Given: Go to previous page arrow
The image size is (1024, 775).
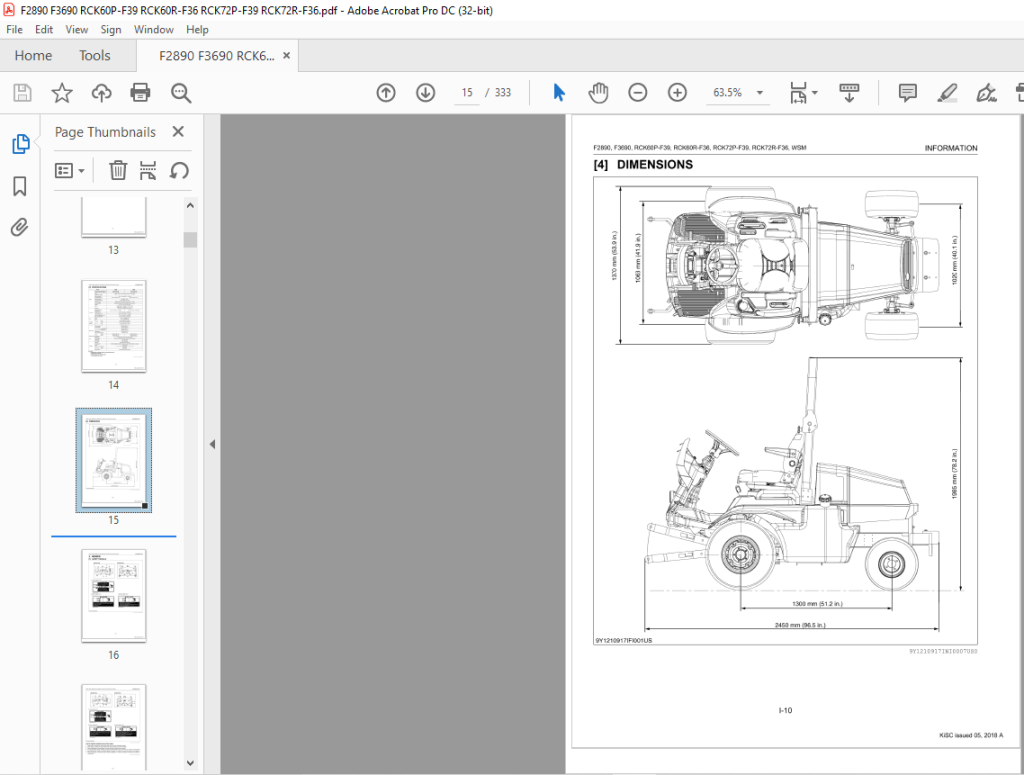Looking at the screenshot, I should click(386, 93).
